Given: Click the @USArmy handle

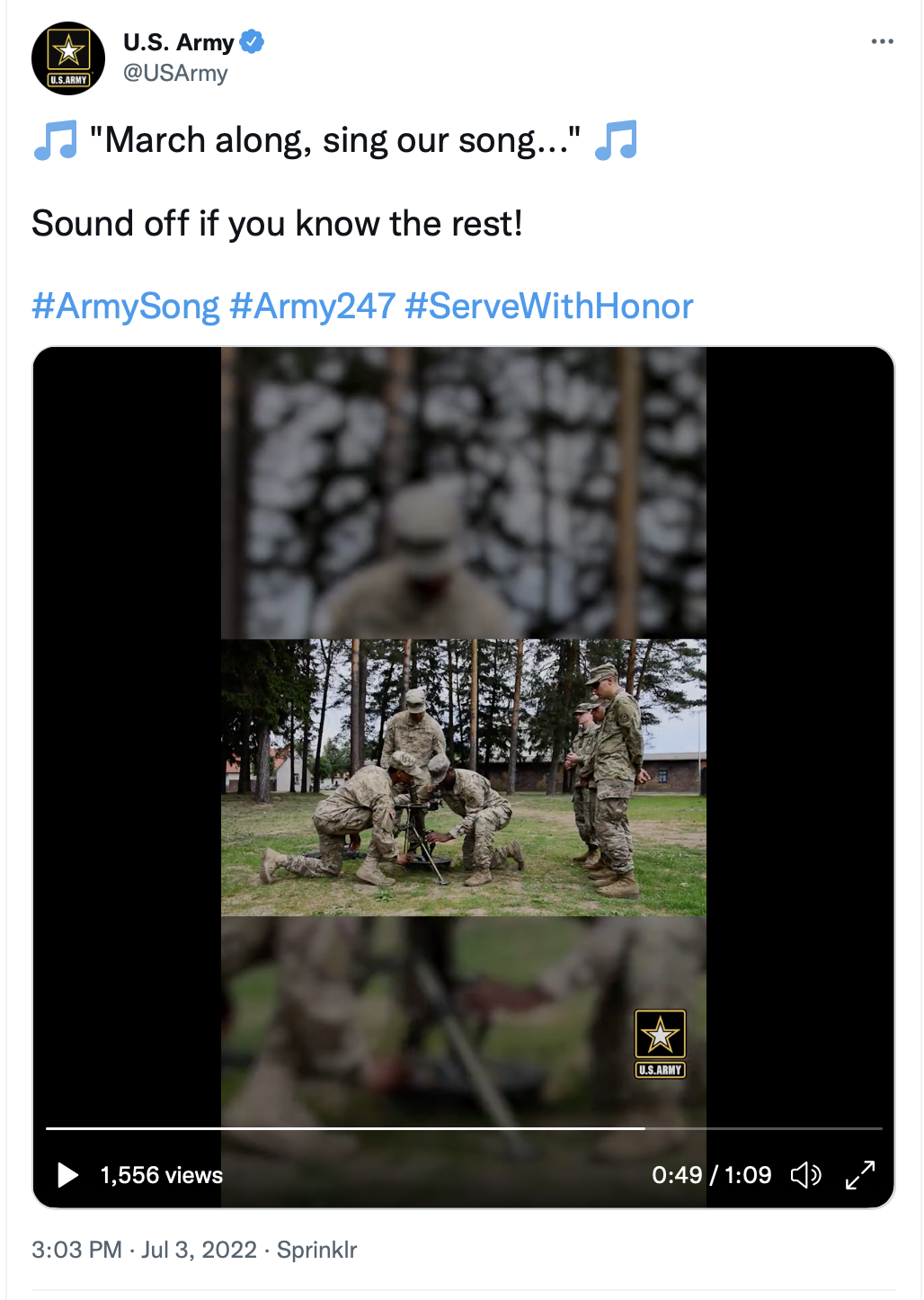Looking at the screenshot, I should pyautogui.click(x=175, y=73).
